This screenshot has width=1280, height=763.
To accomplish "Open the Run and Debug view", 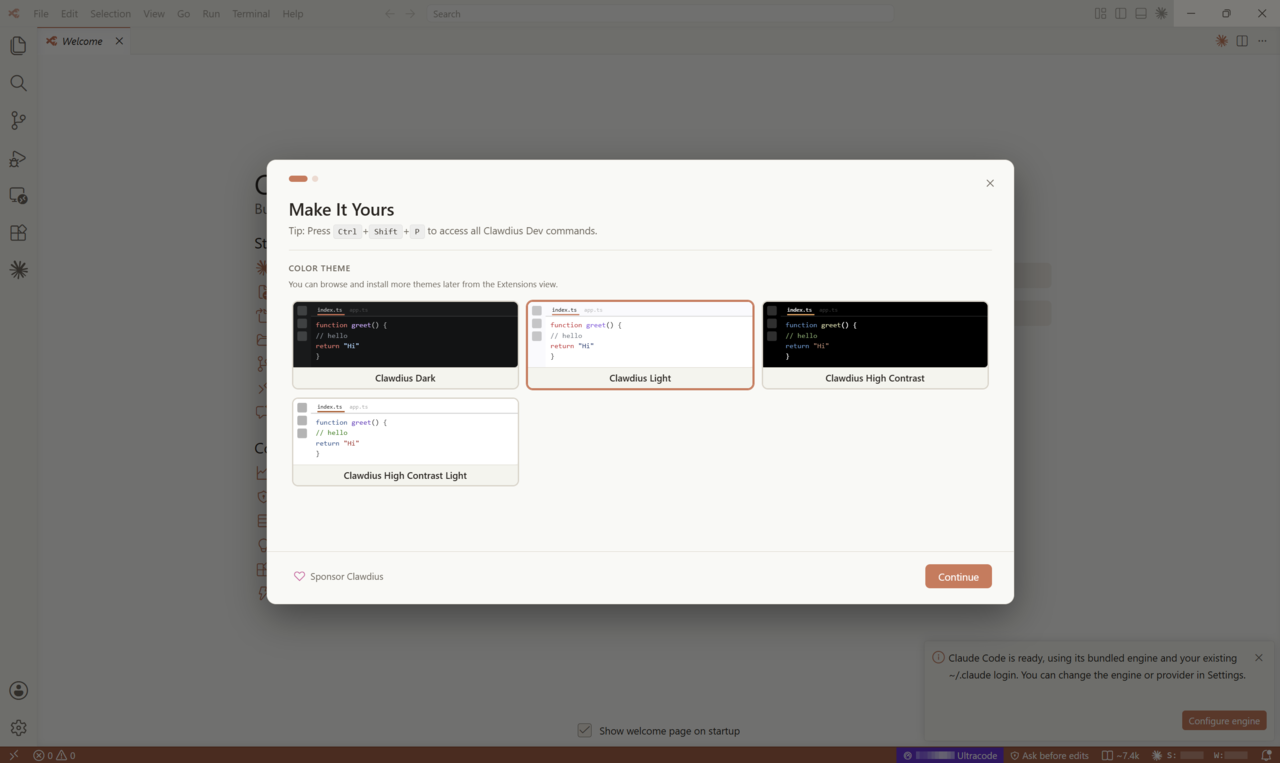I will tap(18, 158).
